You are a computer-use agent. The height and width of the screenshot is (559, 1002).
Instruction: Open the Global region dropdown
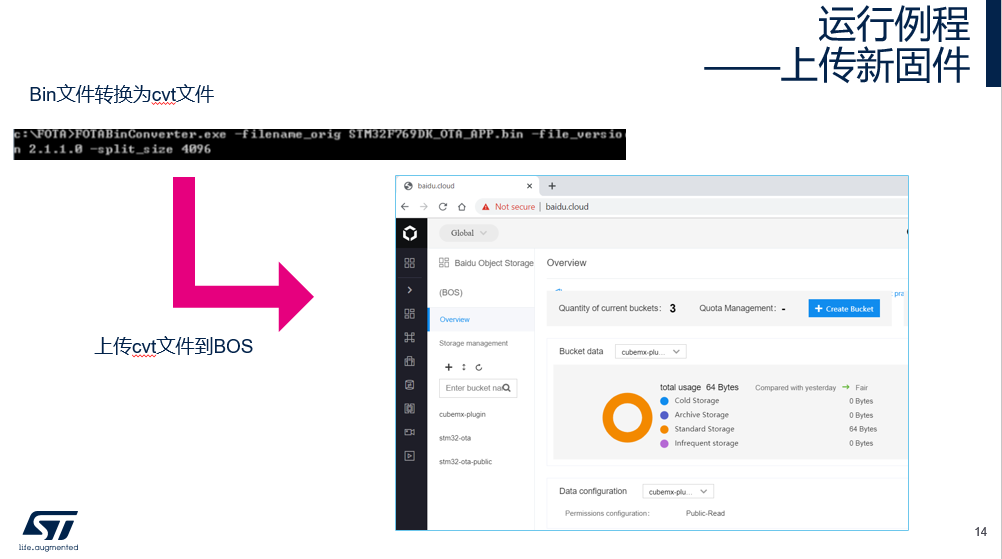coord(468,233)
